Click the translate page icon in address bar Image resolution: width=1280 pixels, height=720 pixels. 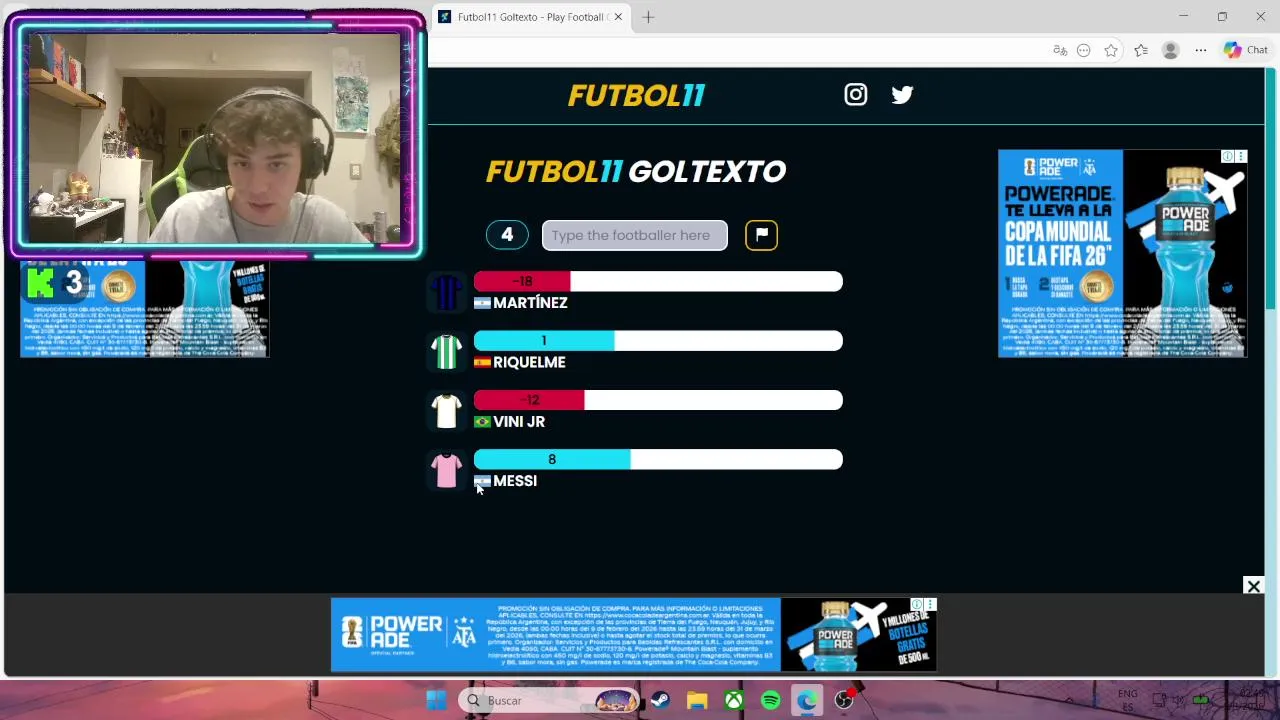1060,50
